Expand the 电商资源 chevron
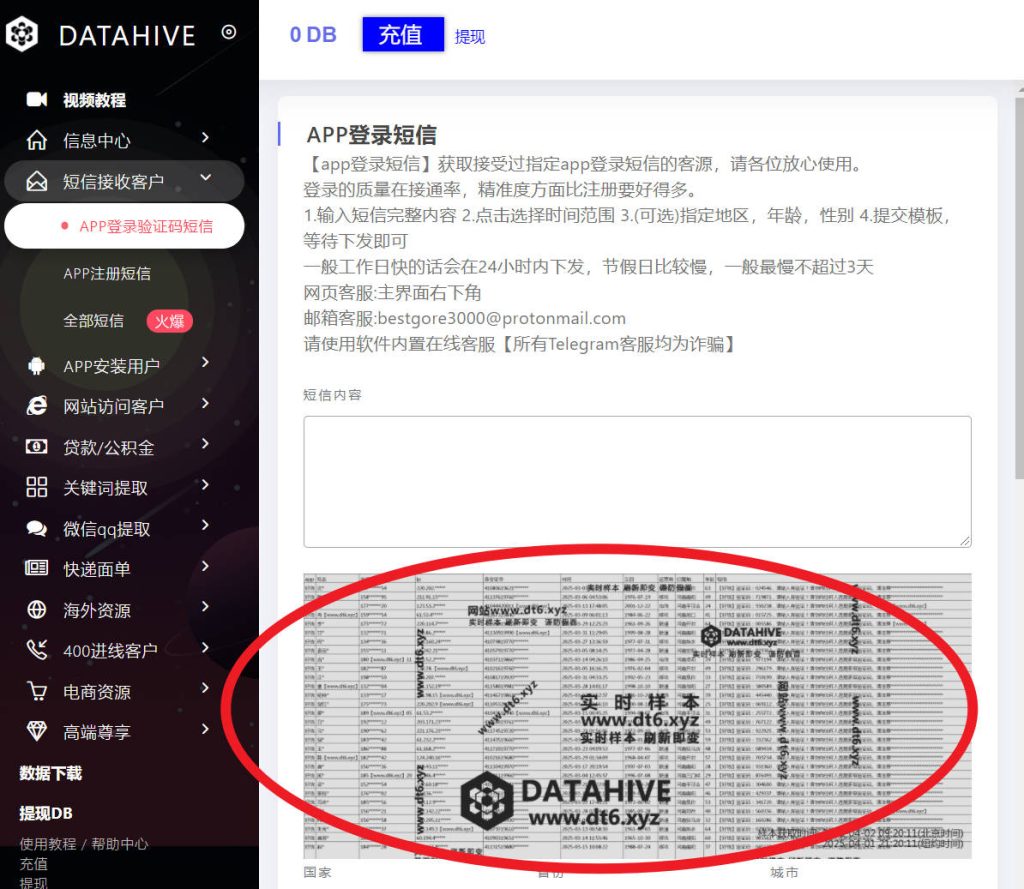This screenshot has height=889, width=1024. pos(205,688)
